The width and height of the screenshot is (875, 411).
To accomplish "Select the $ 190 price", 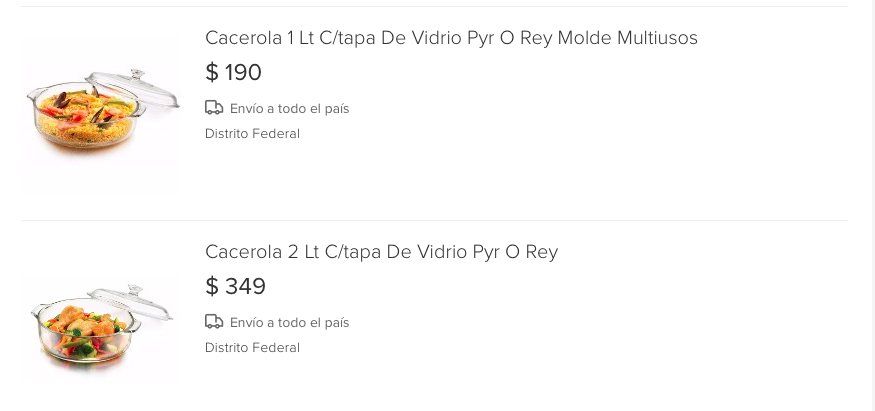I will (234, 73).
